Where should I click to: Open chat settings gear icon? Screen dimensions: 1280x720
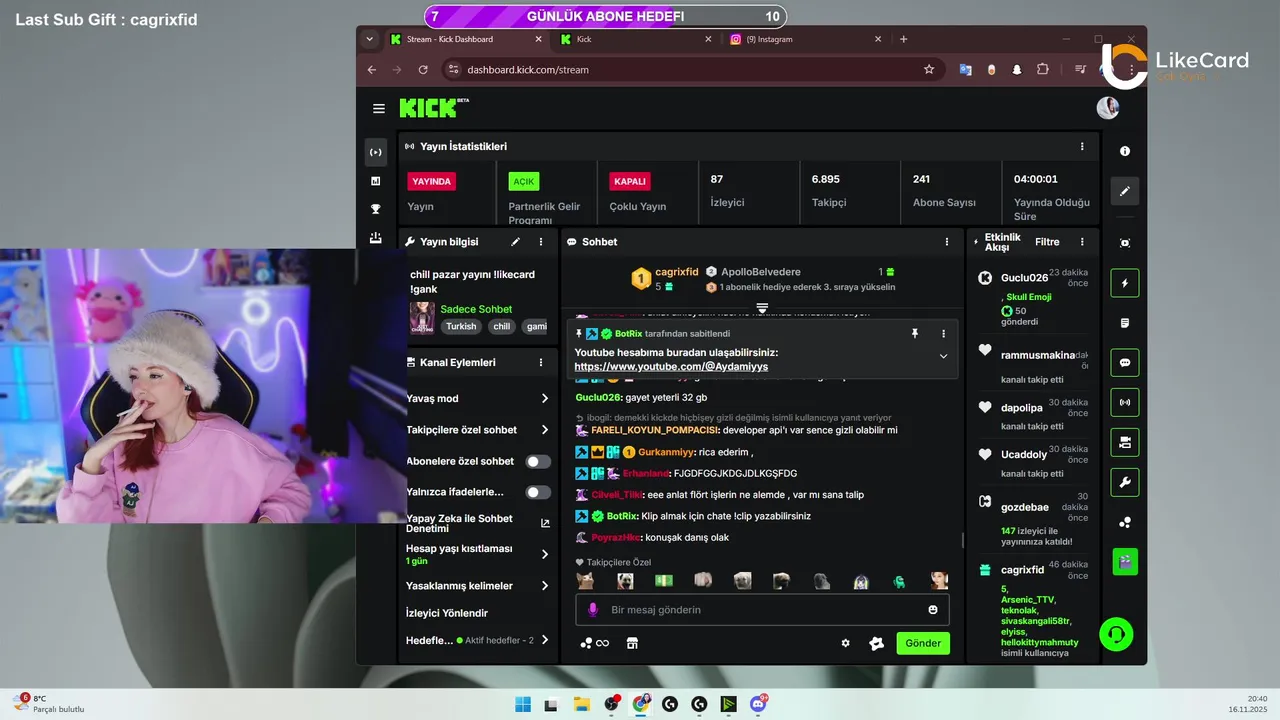coord(845,643)
